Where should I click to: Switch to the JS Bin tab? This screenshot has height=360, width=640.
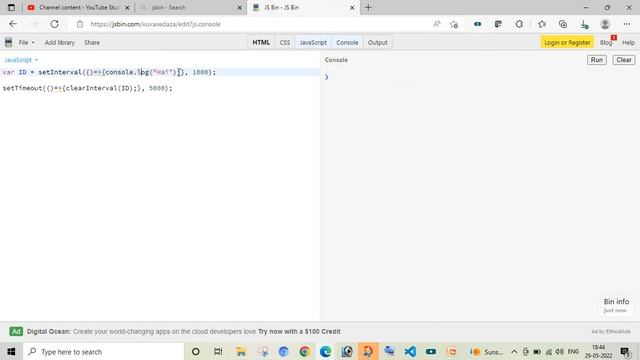pyautogui.click(x=303, y=7)
